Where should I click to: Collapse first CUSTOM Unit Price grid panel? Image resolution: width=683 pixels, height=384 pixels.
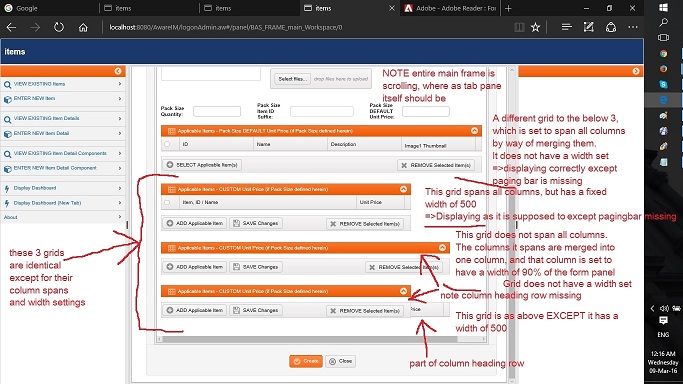click(x=403, y=189)
